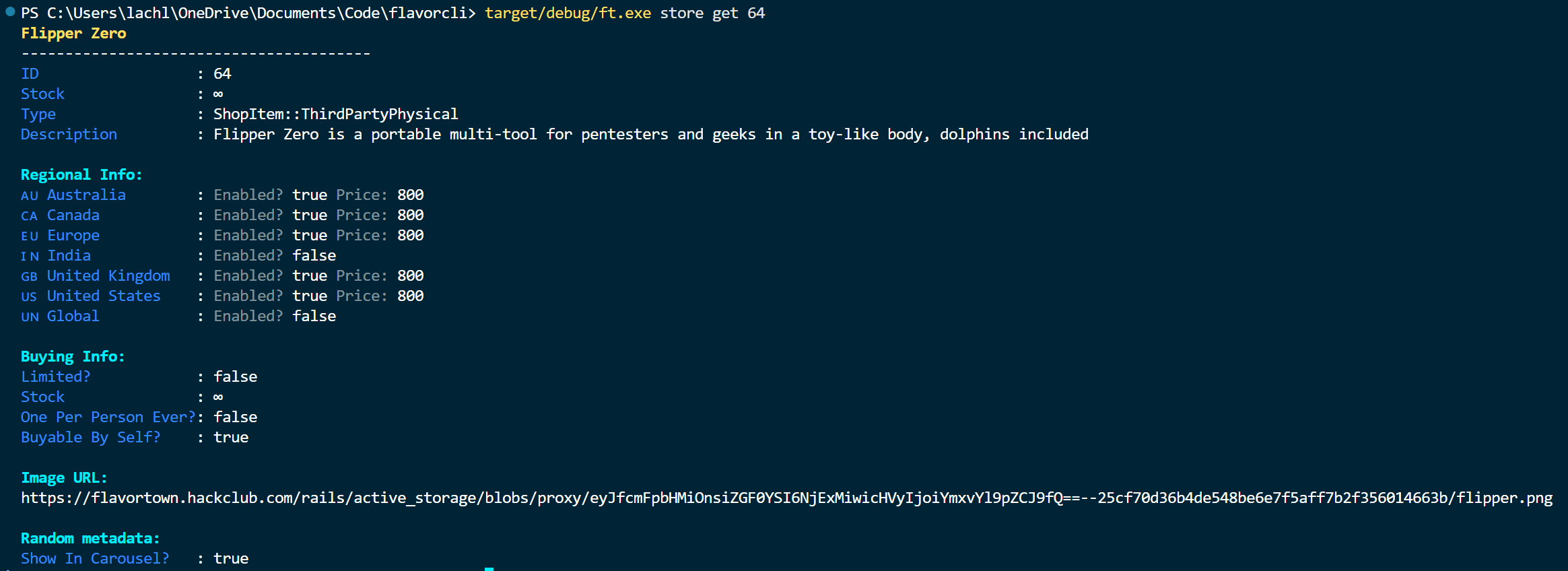Click the blue command status dot
The height and width of the screenshot is (571, 1568).
pyautogui.click(x=10, y=11)
